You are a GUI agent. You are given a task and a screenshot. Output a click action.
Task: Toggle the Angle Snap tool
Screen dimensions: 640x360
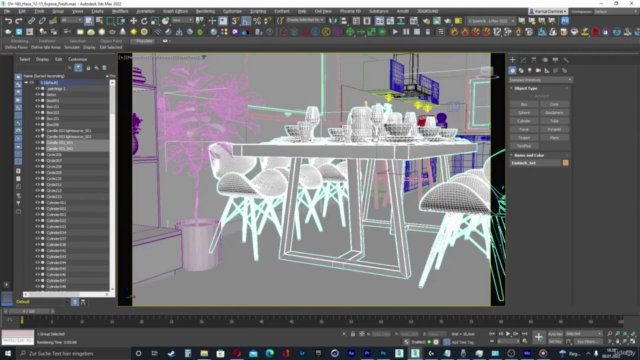[x=246, y=21]
